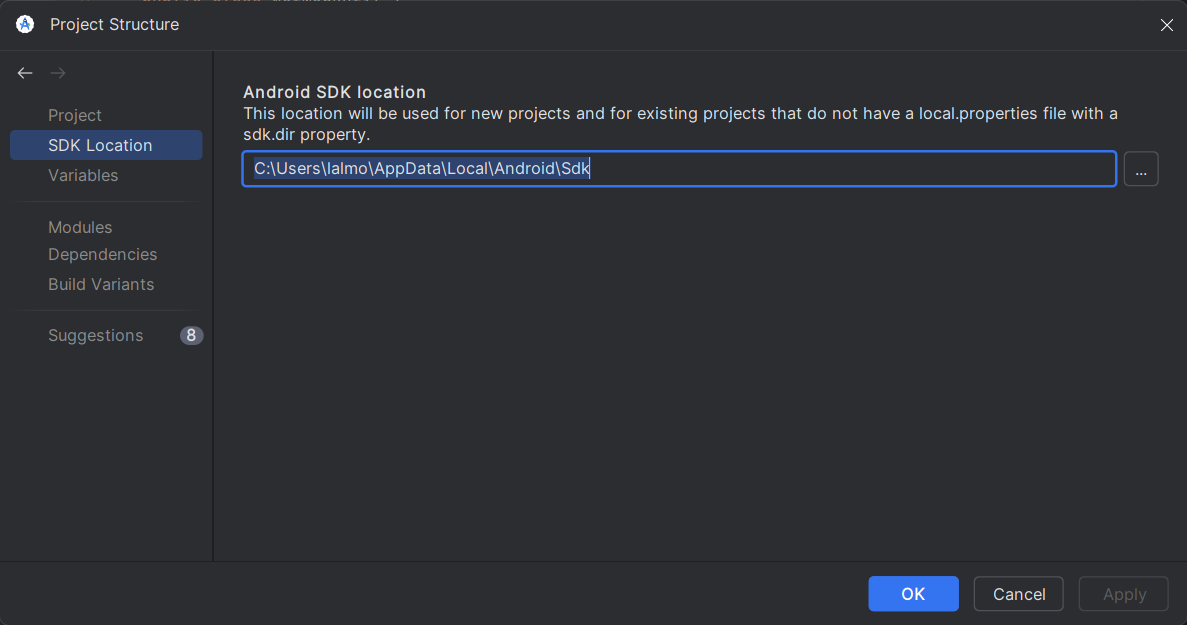Close the Project Structure dialog
Image resolution: width=1187 pixels, height=625 pixels.
pyautogui.click(x=1167, y=25)
